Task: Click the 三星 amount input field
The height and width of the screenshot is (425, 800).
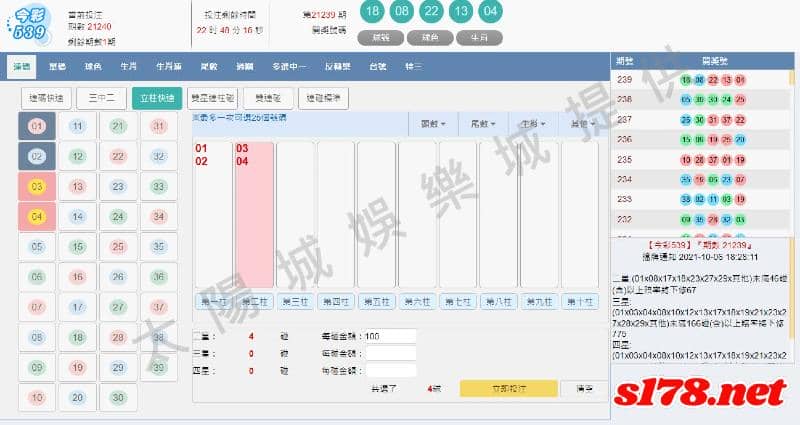Action: point(390,354)
